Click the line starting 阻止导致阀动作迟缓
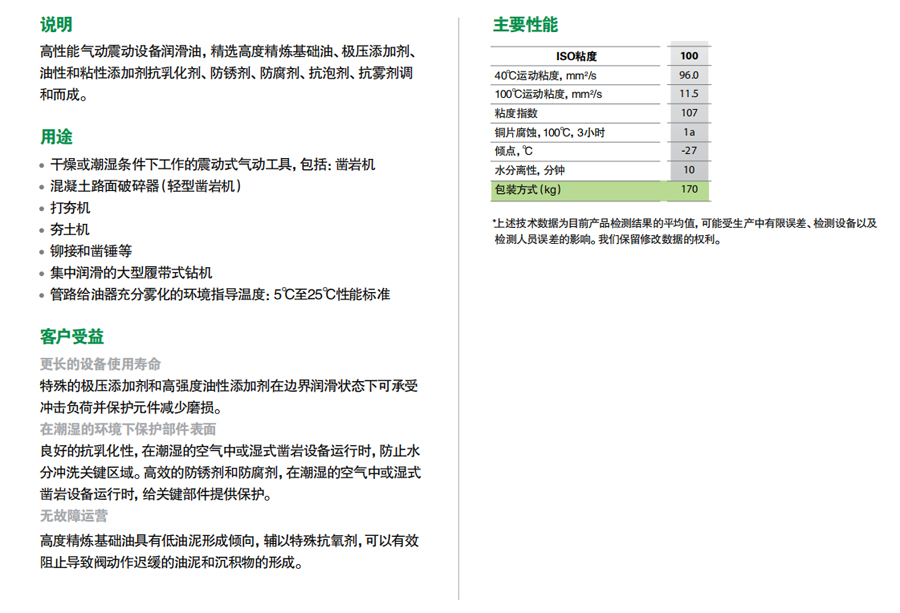The image size is (900, 613). (x=172, y=562)
